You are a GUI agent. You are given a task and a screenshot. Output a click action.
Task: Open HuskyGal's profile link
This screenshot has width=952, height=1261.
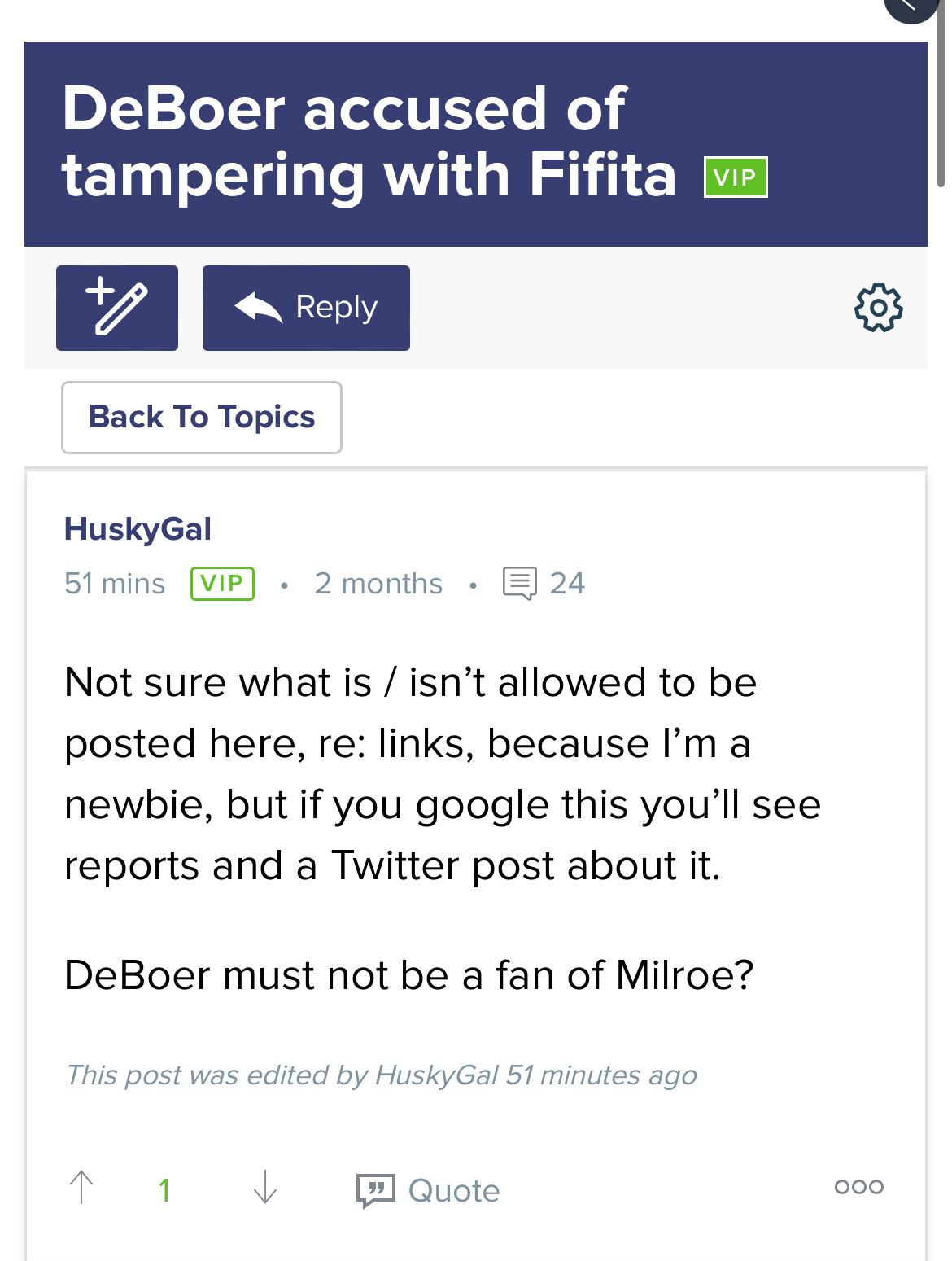(x=138, y=529)
